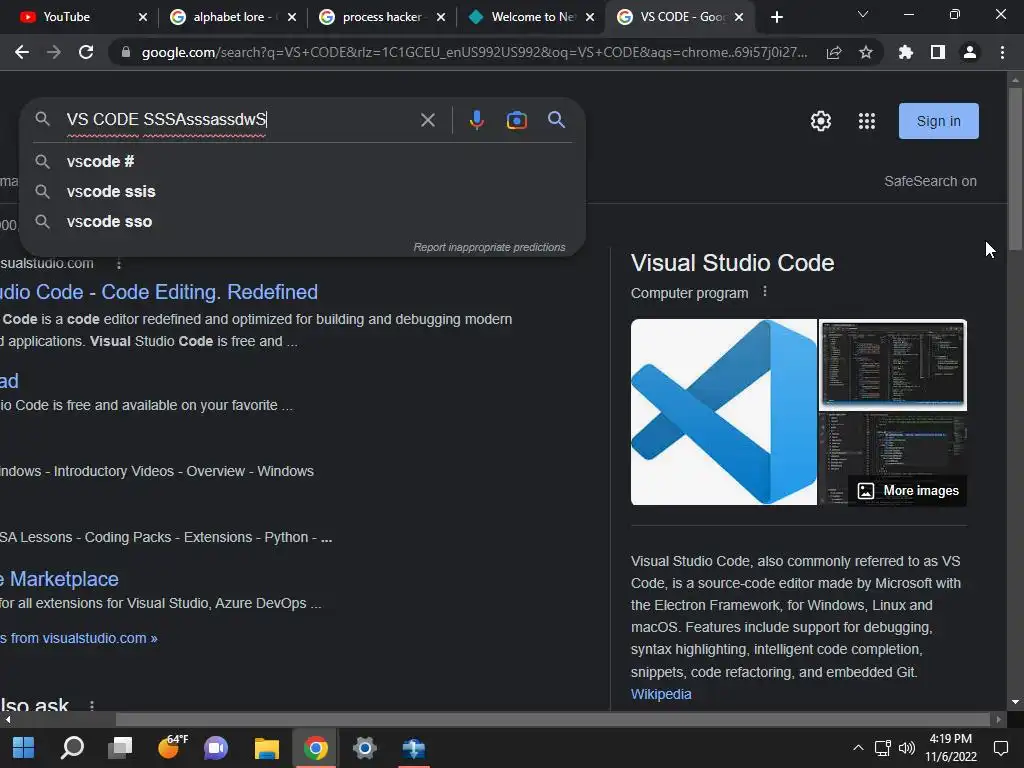Screen dimensions: 1024x768
Task: Open options next to visualstudio.com result
Action: click(118, 264)
